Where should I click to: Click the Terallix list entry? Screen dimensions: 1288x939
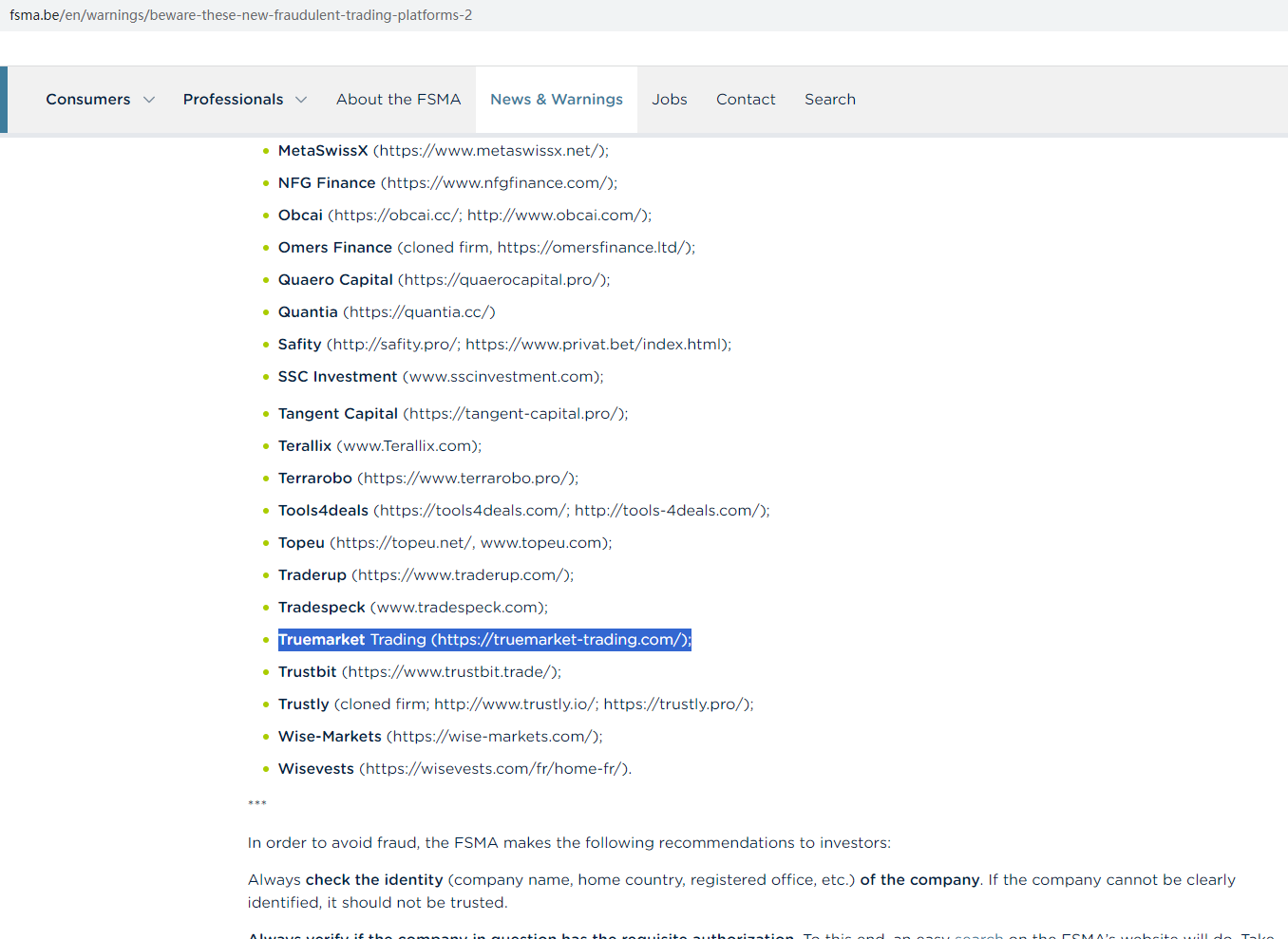[380, 446]
